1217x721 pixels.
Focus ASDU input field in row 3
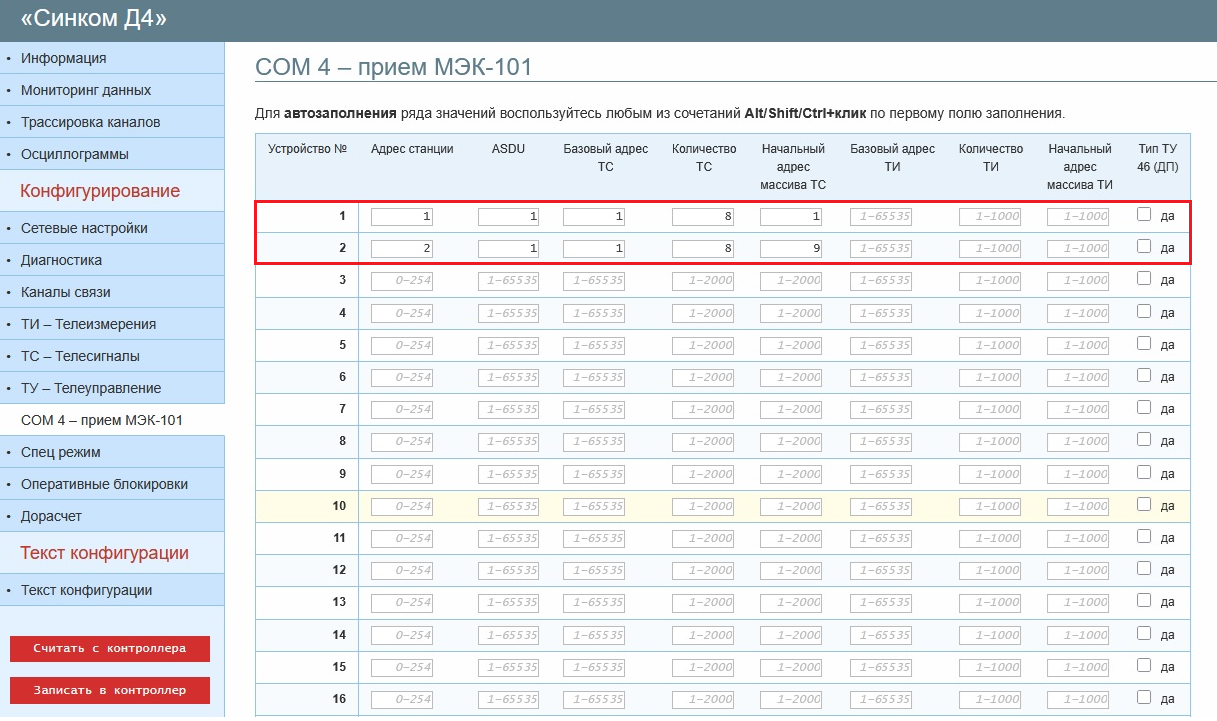tap(509, 281)
